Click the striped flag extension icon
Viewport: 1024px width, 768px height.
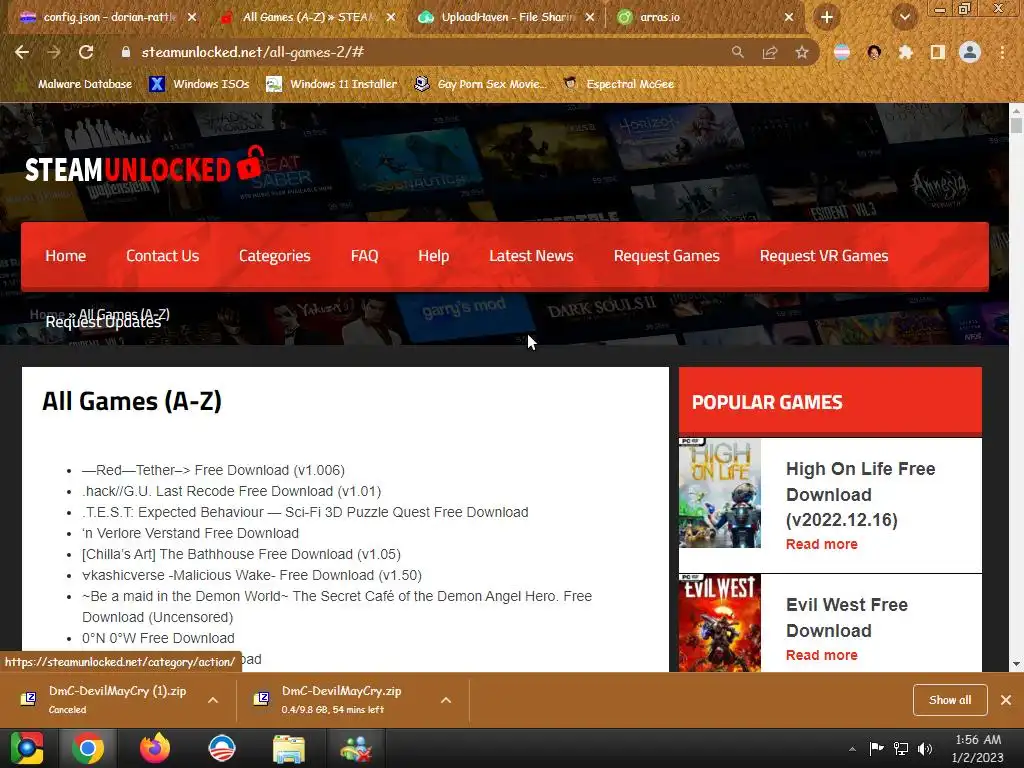click(842, 52)
